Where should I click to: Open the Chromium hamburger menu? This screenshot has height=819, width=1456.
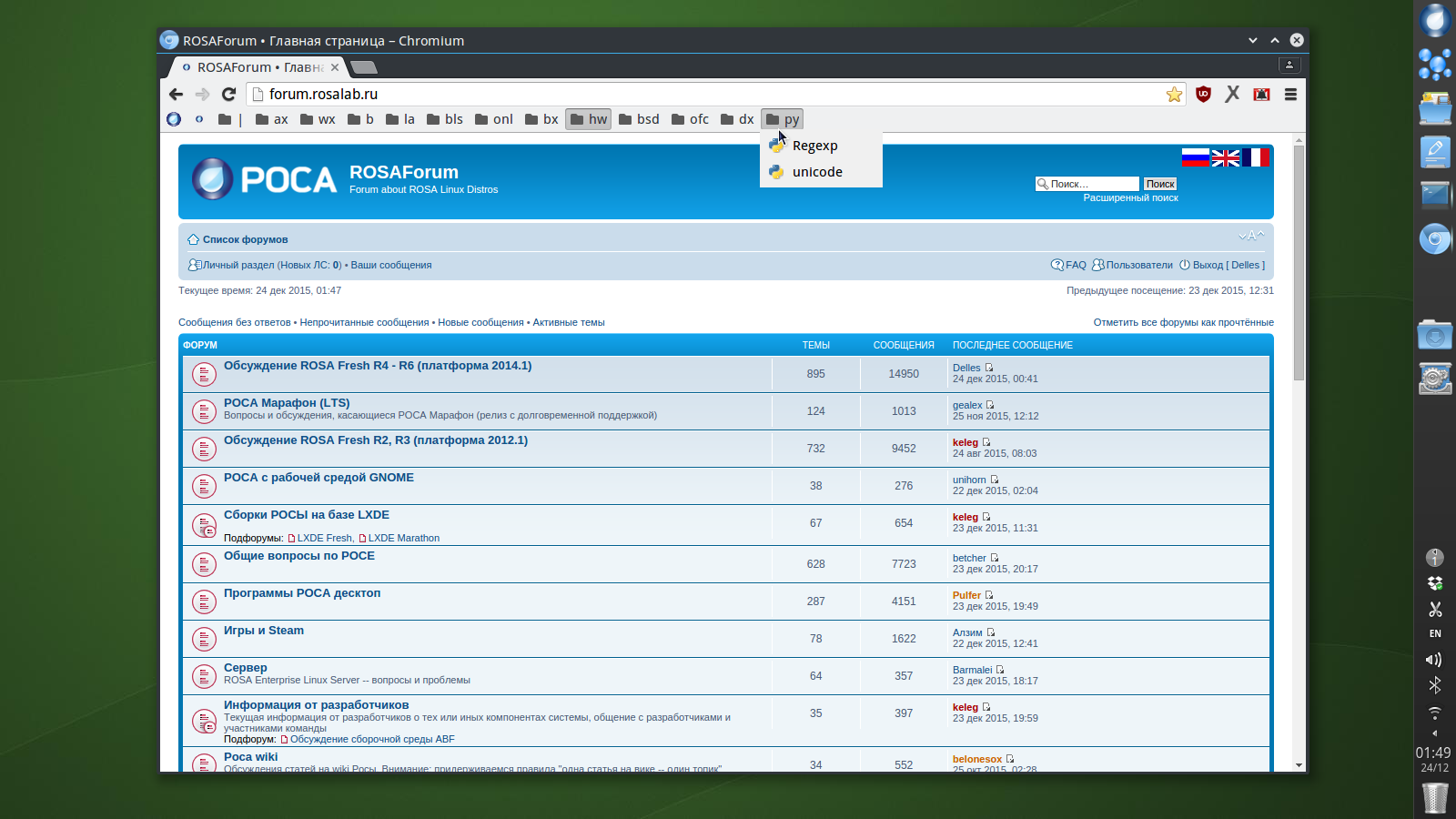(x=1290, y=94)
